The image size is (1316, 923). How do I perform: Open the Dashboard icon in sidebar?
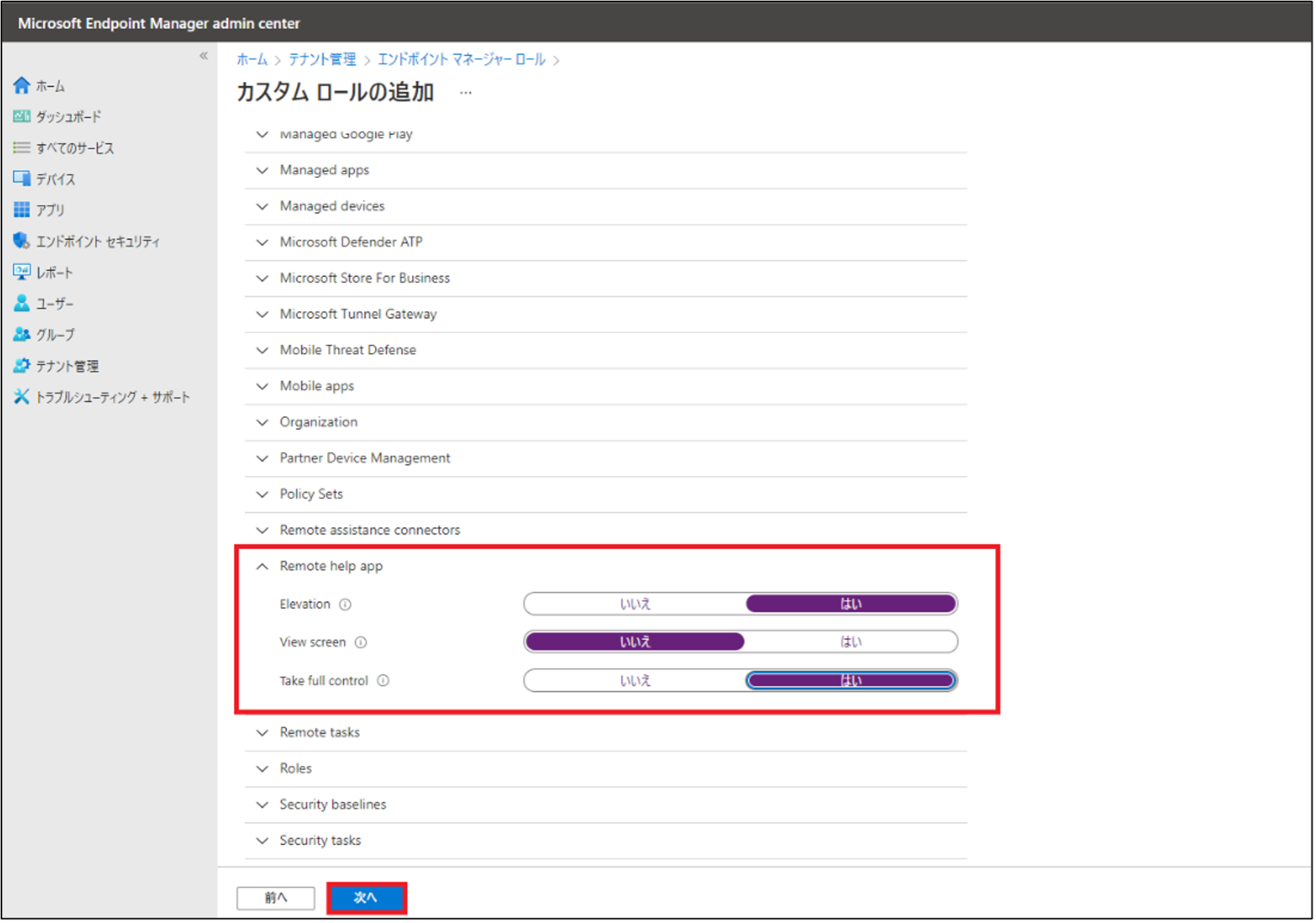(x=21, y=117)
